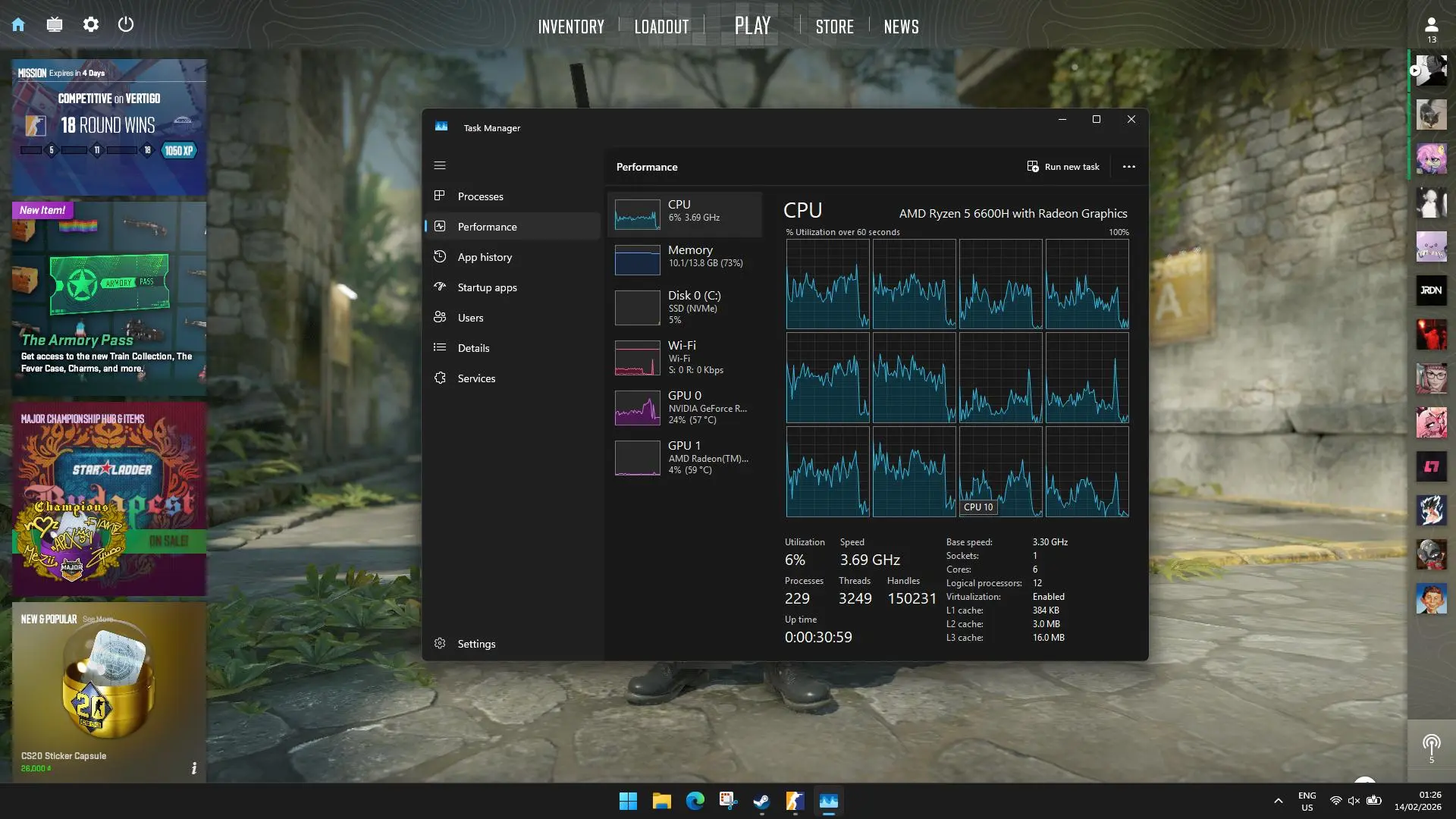Click the CPU 10 utilization graph

tap(1001, 472)
